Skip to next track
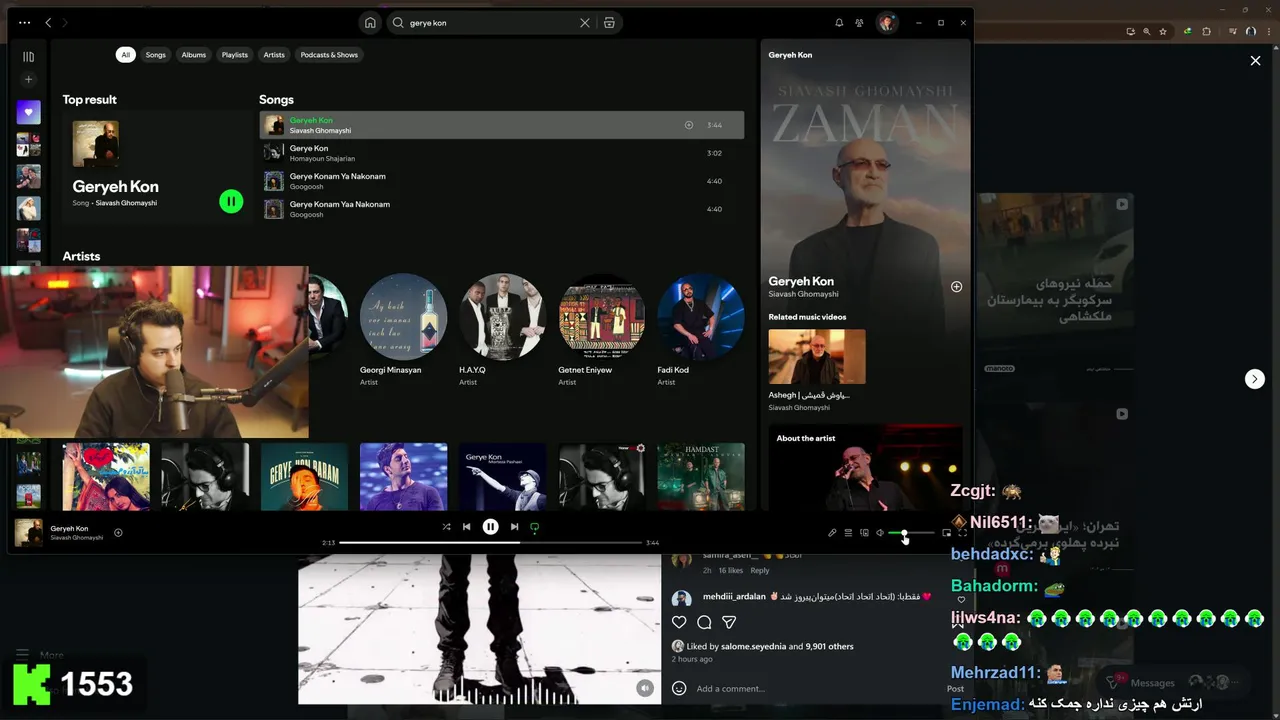The image size is (1280, 720). (x=514, y=527)
